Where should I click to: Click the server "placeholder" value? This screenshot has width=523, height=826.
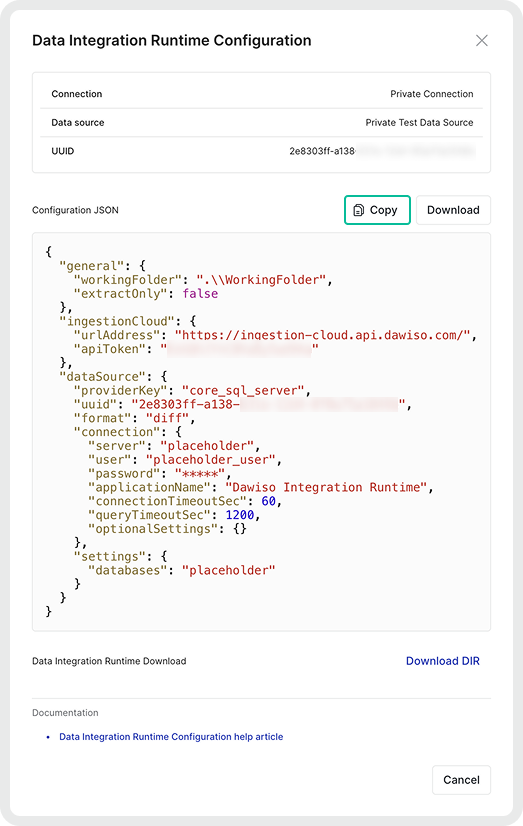pos(207,446)
